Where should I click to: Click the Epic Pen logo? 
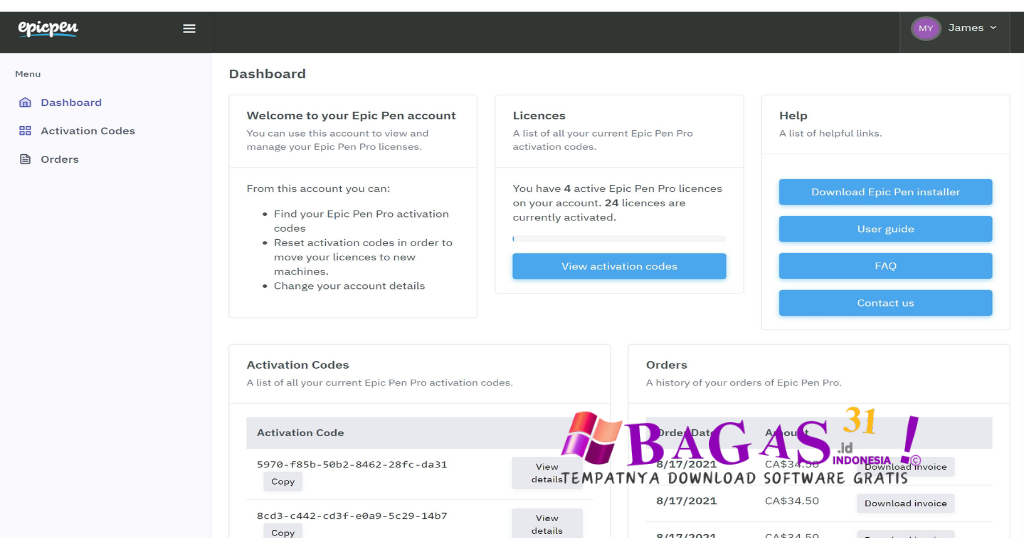coord(48,29)
